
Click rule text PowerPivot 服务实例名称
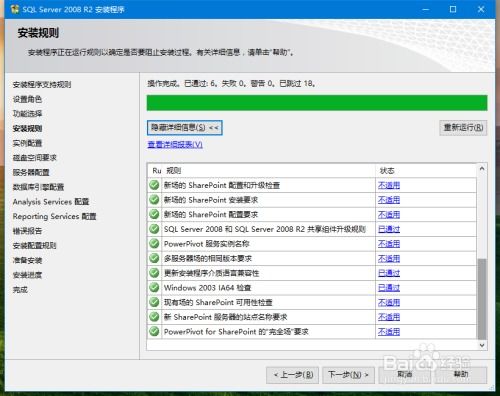(x=207, y=244)
